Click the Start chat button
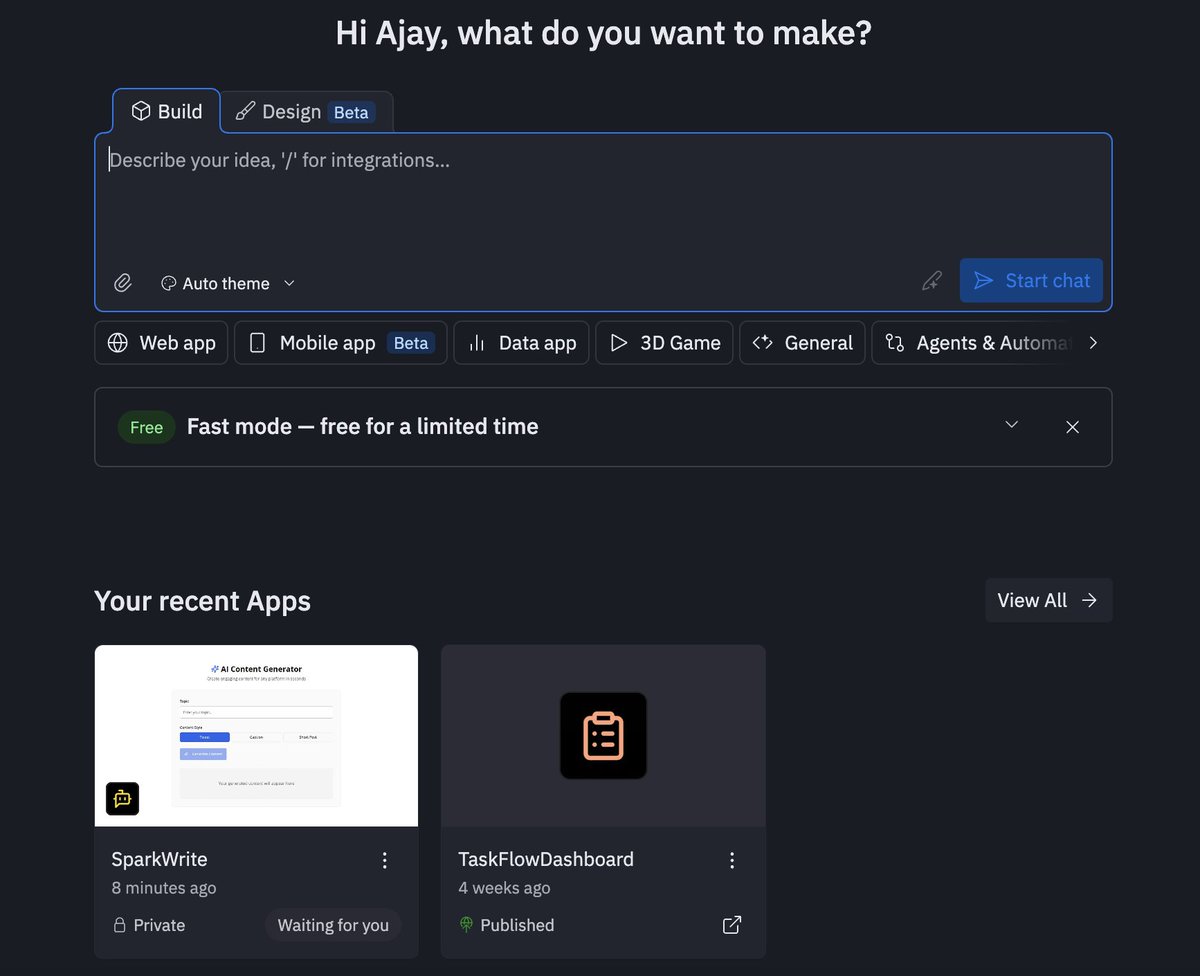This screenshot has width=1200, height=976. pyautogui.click(x=1031, y=280)
